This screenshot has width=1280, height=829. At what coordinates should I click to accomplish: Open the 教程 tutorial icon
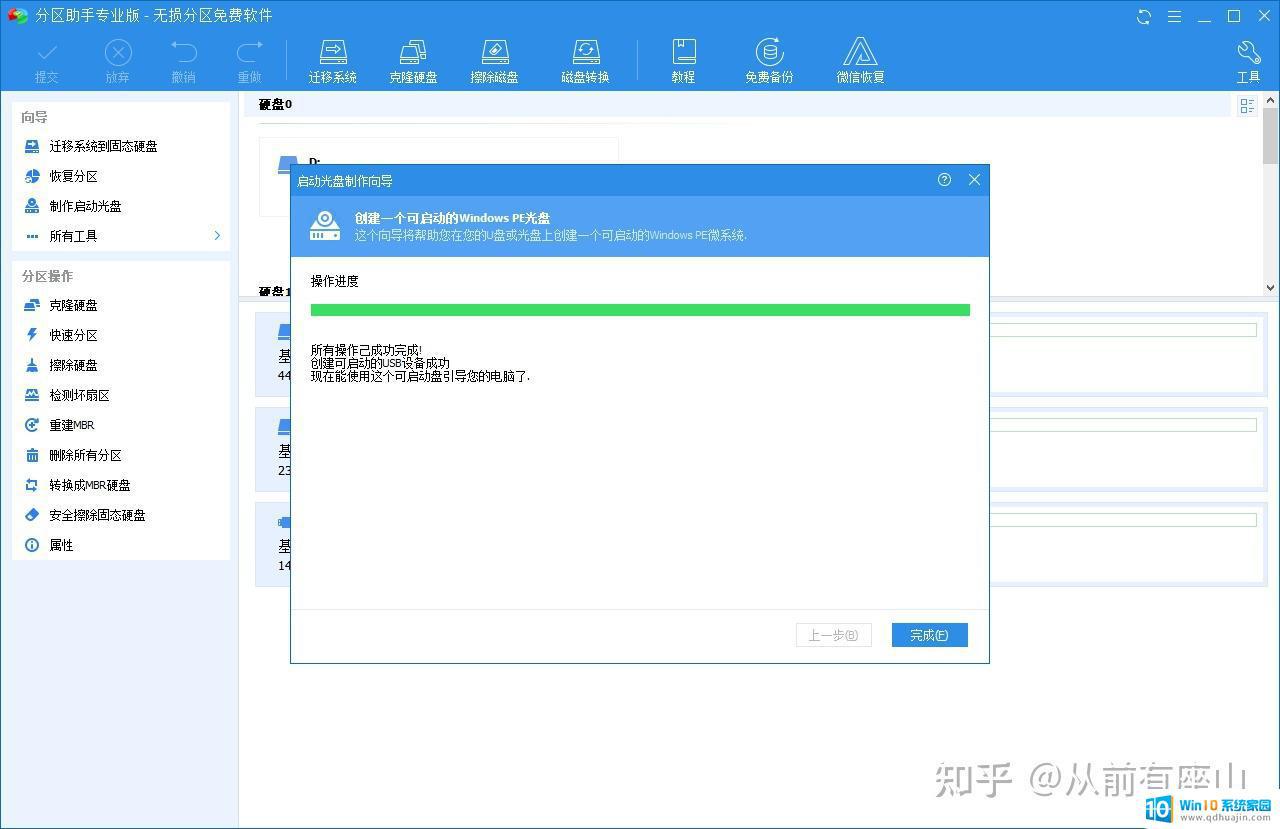(x=683, y=61)
